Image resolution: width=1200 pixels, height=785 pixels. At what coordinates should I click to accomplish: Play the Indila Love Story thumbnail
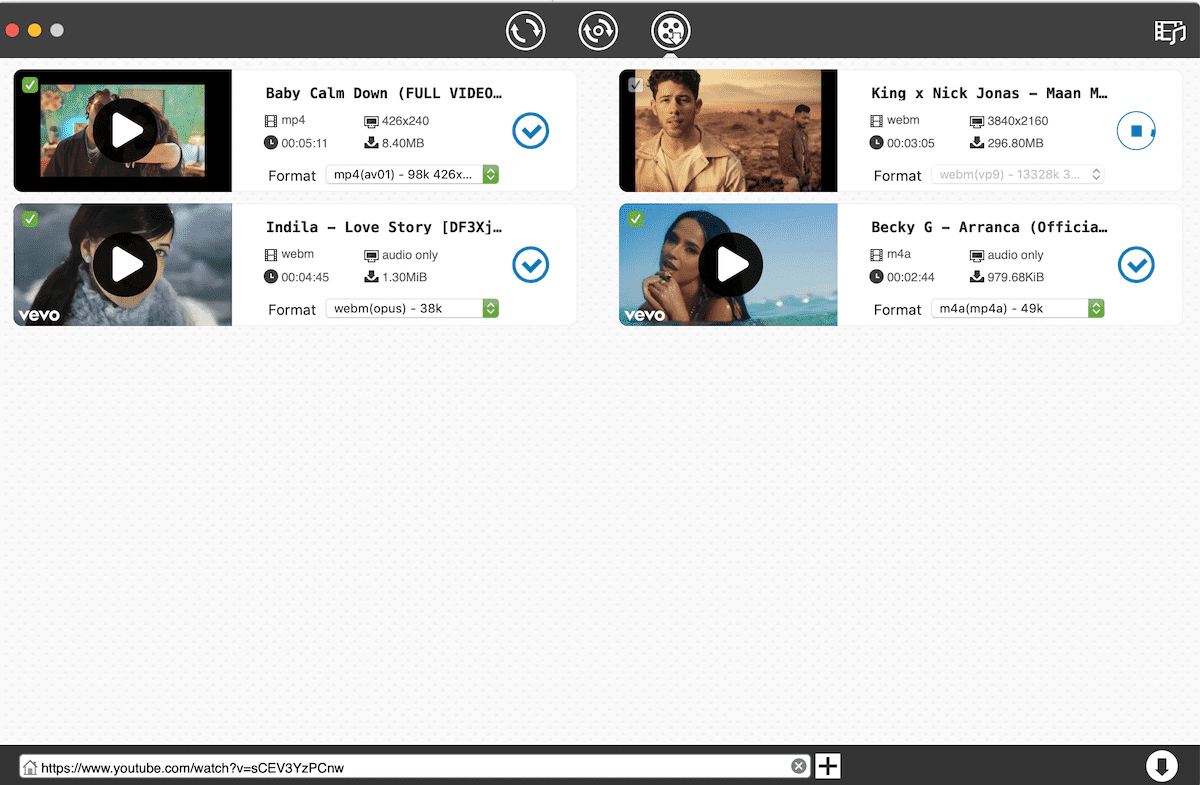(125, 265)
